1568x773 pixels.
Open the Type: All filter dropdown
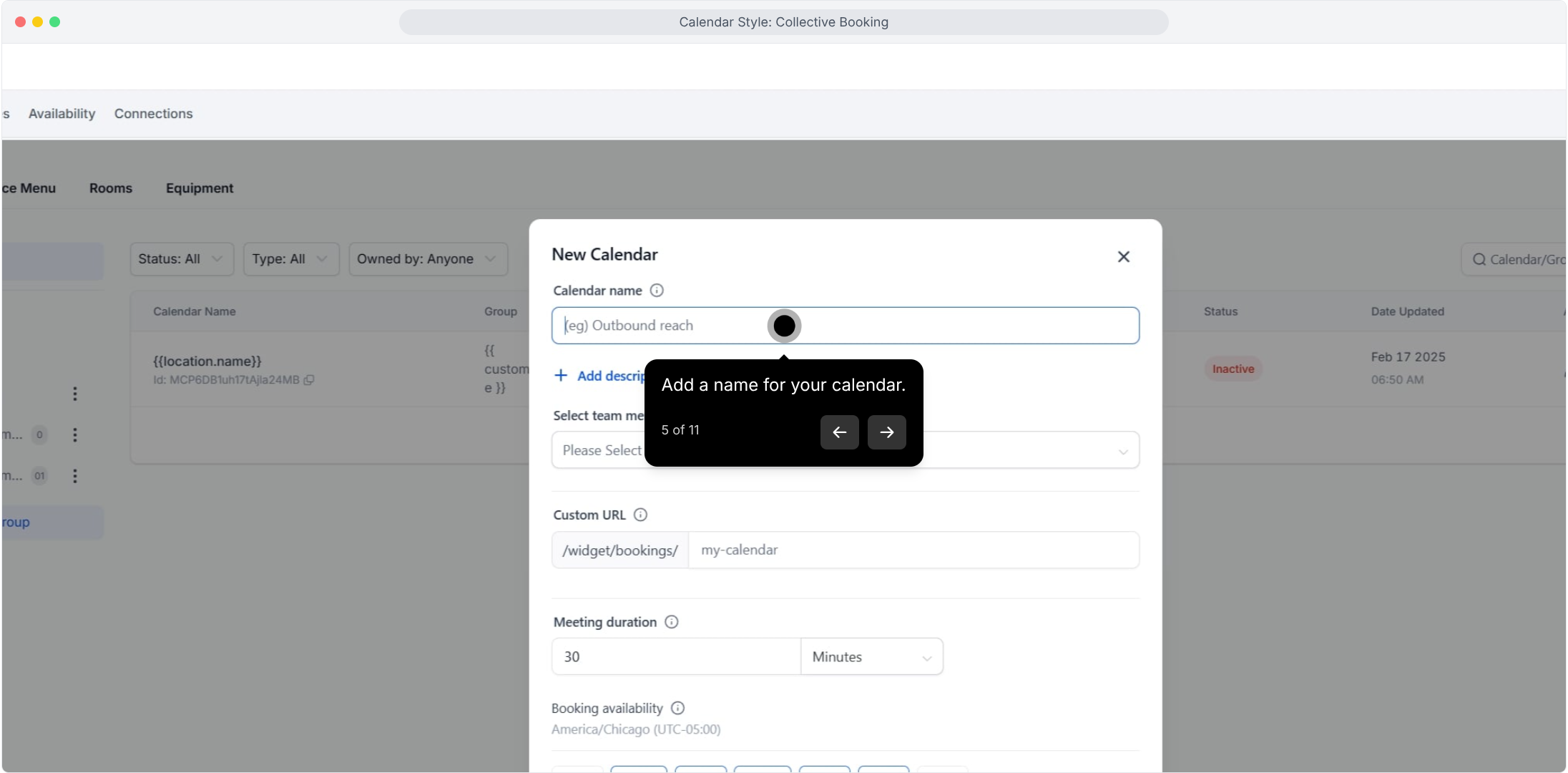pos(290,259)
